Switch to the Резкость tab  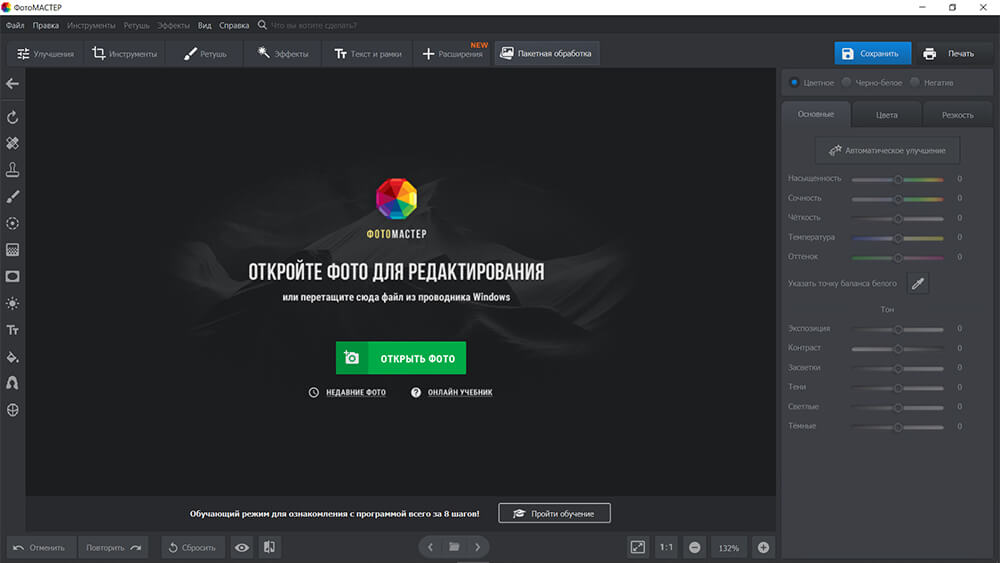coord(957,115)
